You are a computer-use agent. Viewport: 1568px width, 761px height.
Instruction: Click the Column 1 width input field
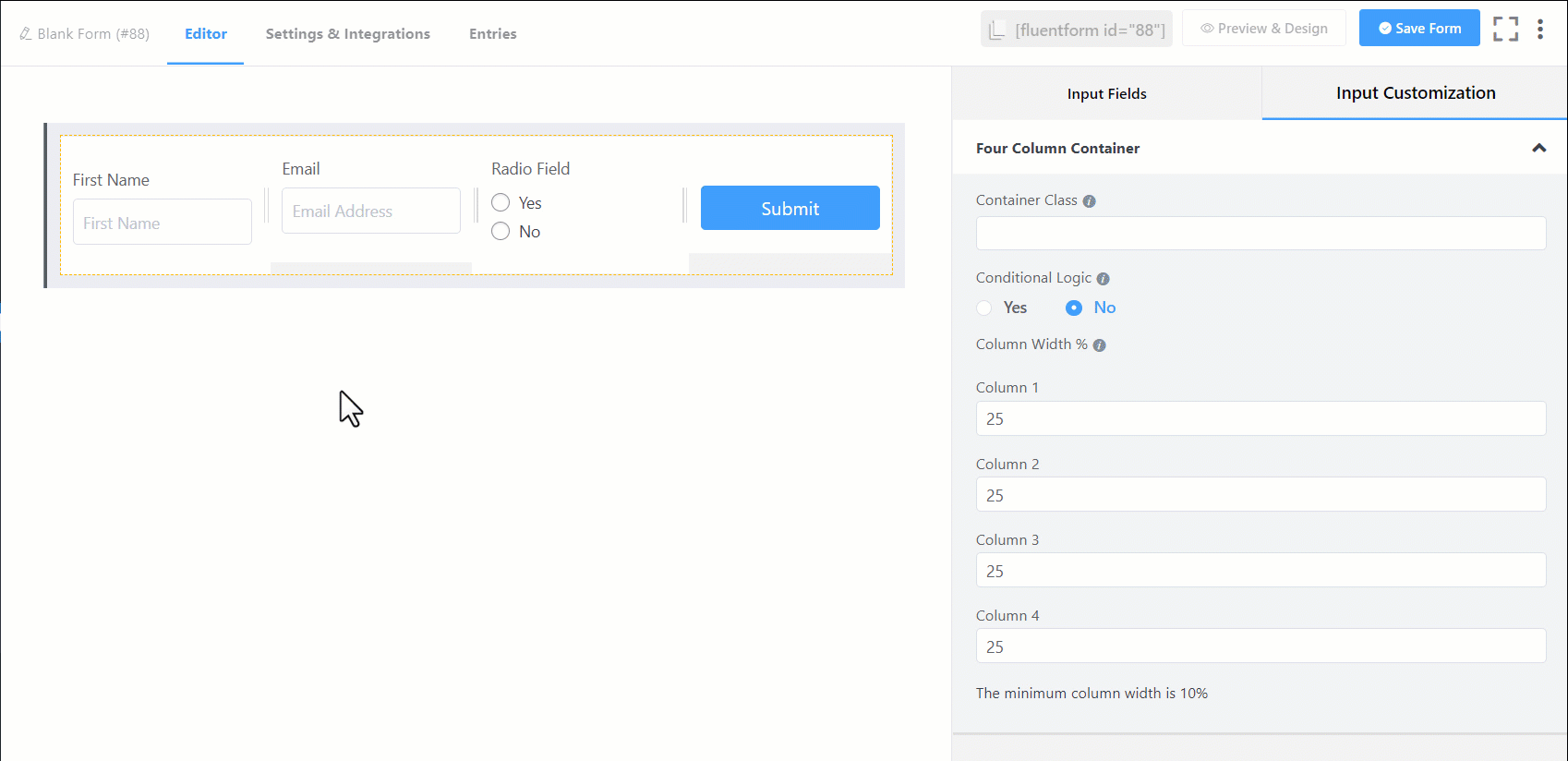click(x=1260, y=419)
